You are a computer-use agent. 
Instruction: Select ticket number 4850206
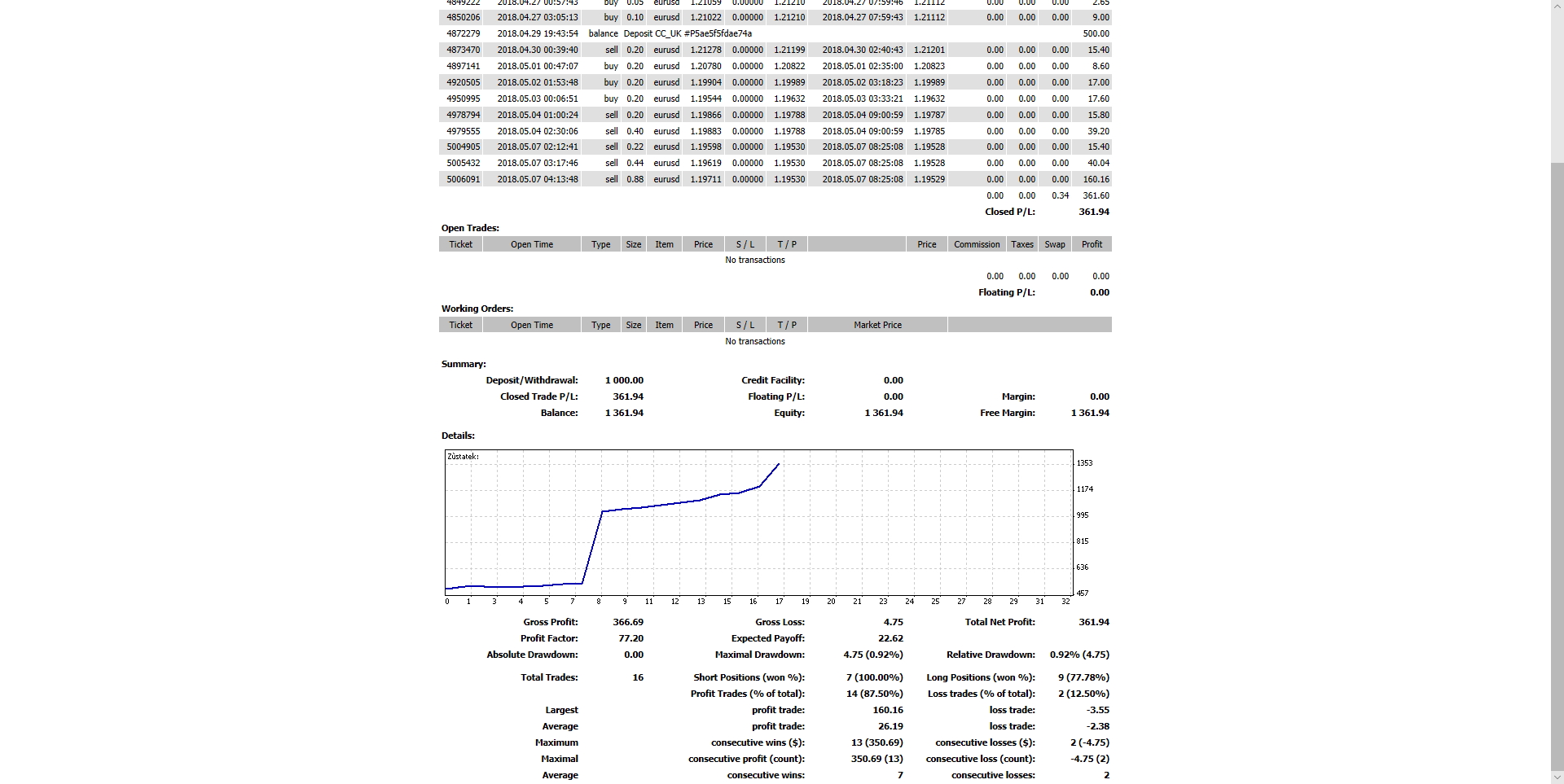click(x=463, y=17)
